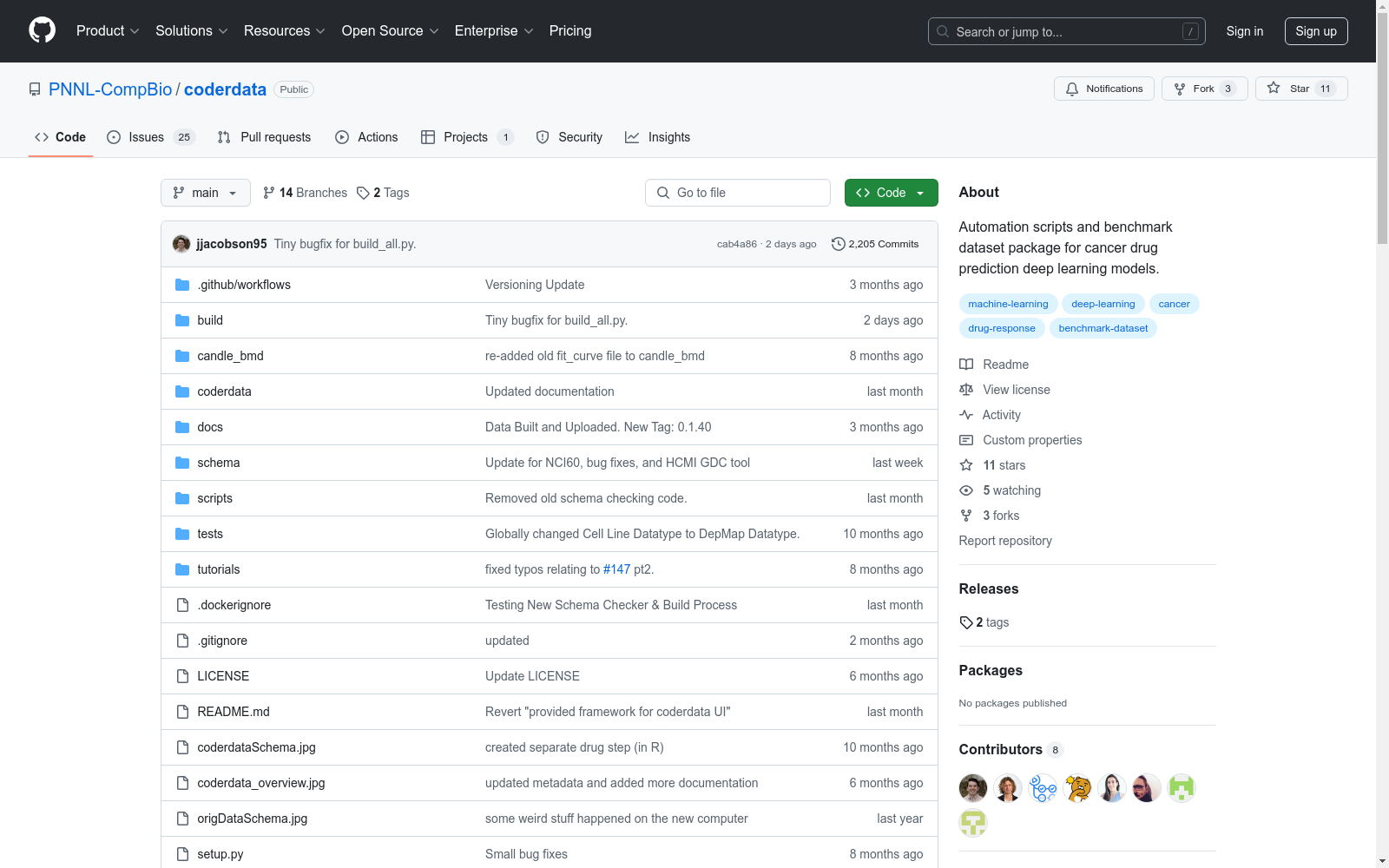The image size is (1389, 868).
Task: Open the green Code dropdown button
Action: pos(892,193)
